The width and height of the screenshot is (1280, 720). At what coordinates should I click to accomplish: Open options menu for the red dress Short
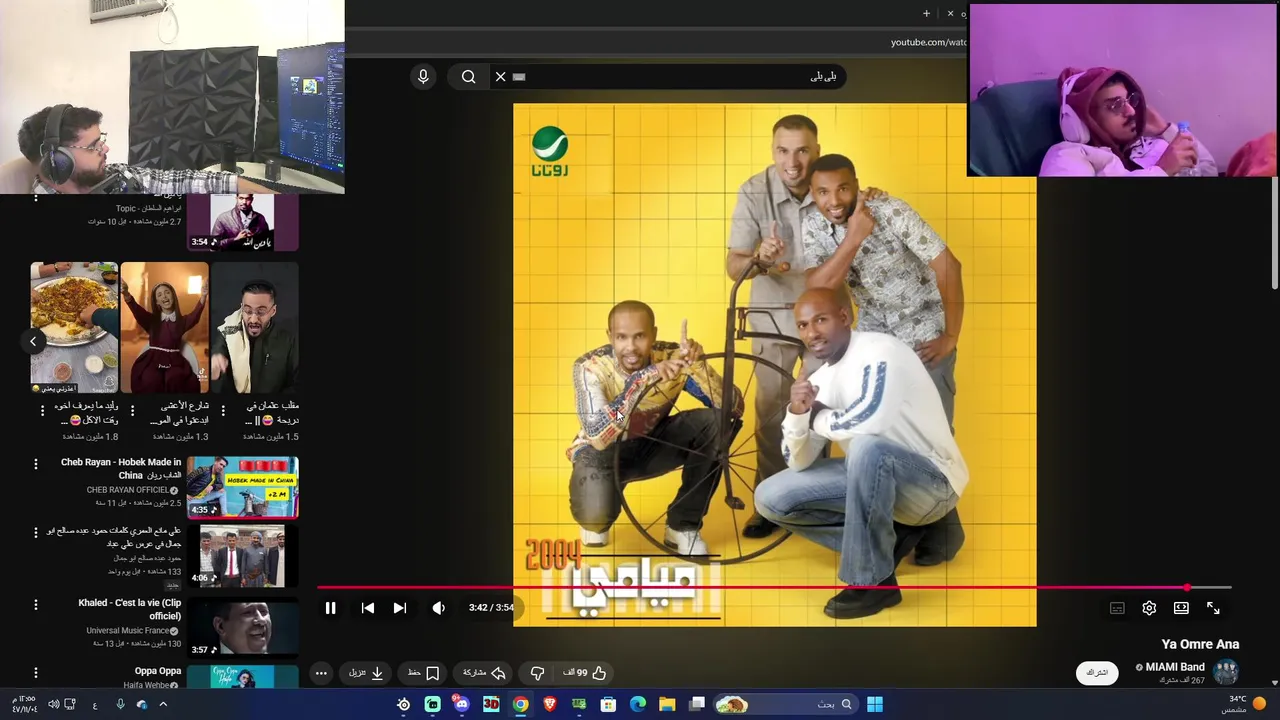click(x=132, y=411)
